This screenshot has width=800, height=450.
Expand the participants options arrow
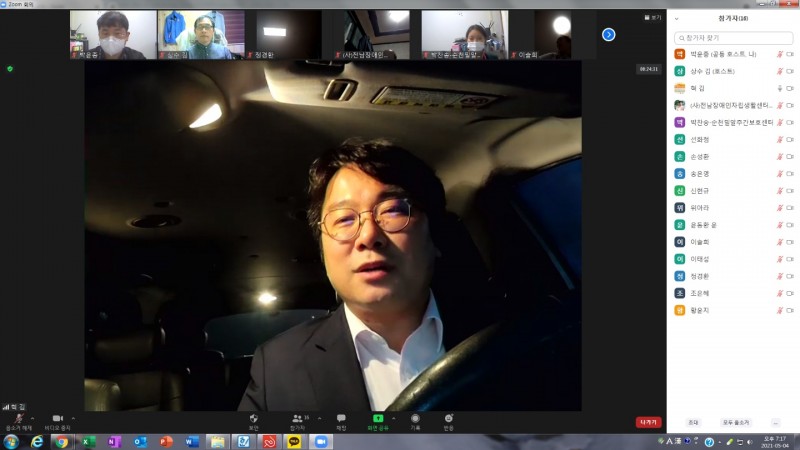coord(319,418)
